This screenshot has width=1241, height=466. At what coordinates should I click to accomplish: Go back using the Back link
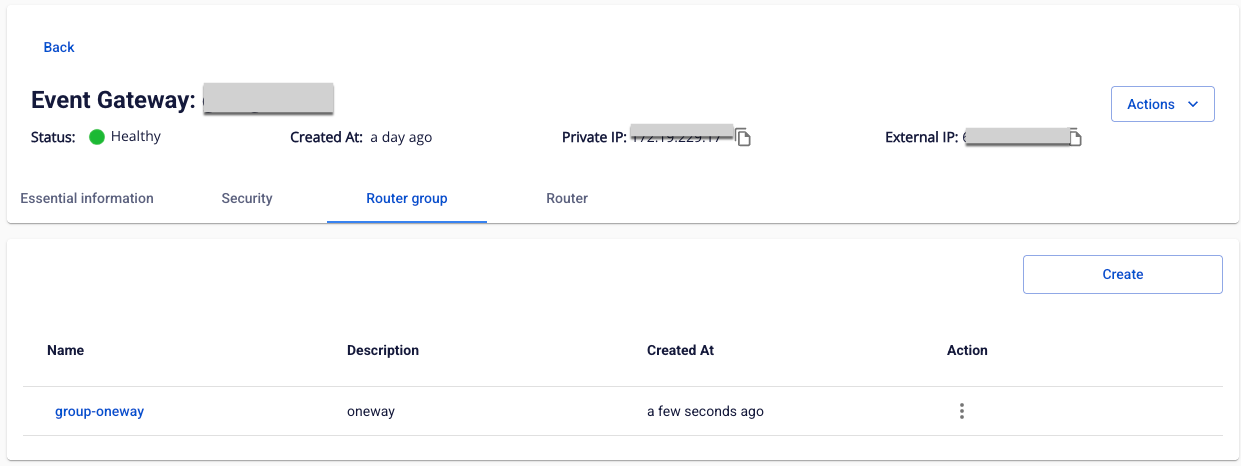click(x=59, y=47)
